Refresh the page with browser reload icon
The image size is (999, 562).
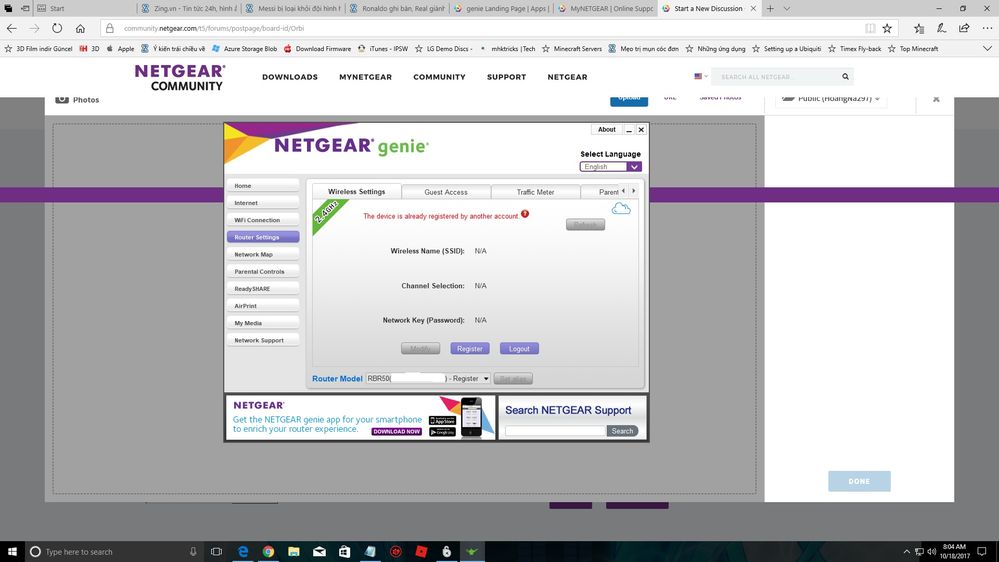(57, 29)
